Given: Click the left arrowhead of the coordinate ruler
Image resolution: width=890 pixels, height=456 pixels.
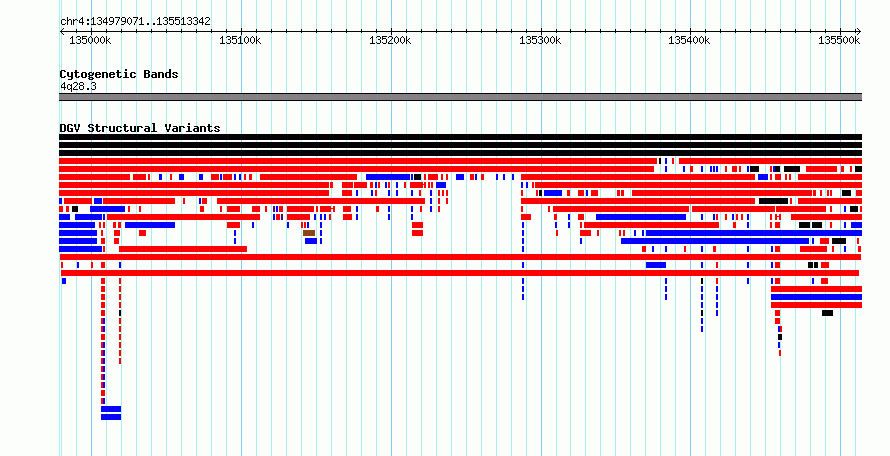Looking at the screenshot, I should [62, 32].
